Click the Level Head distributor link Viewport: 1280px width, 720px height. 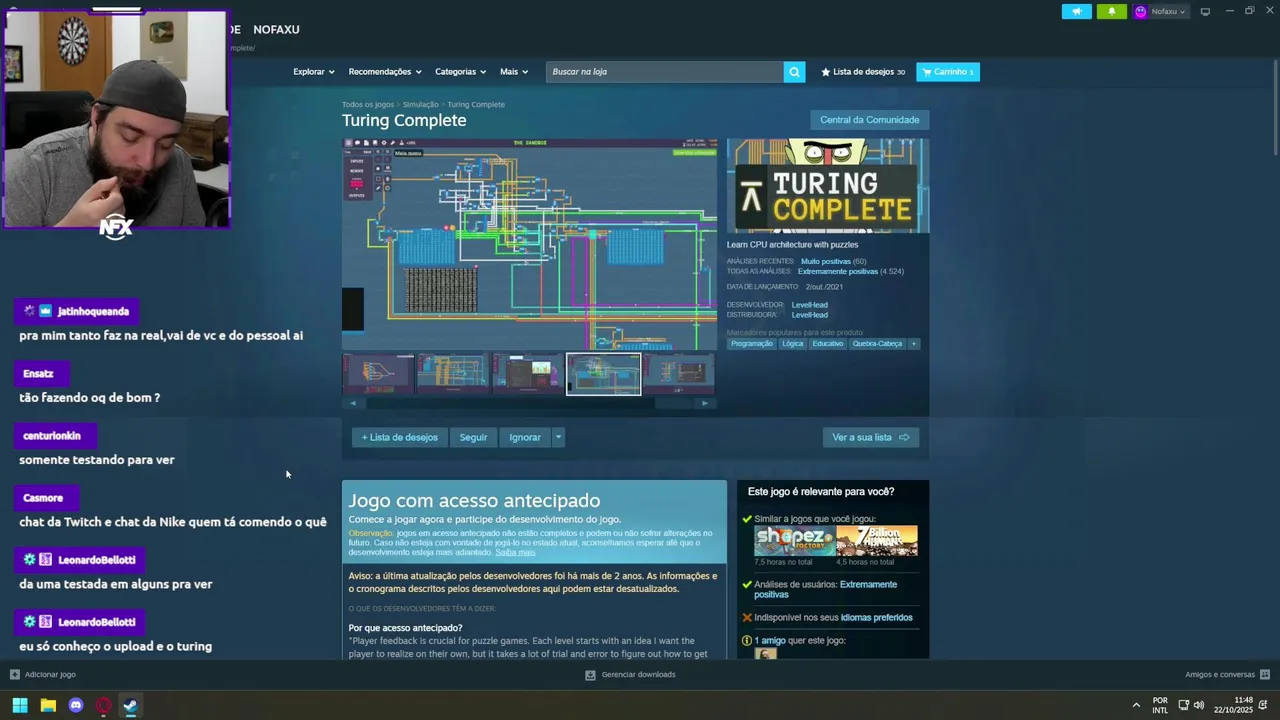point(810,315)
